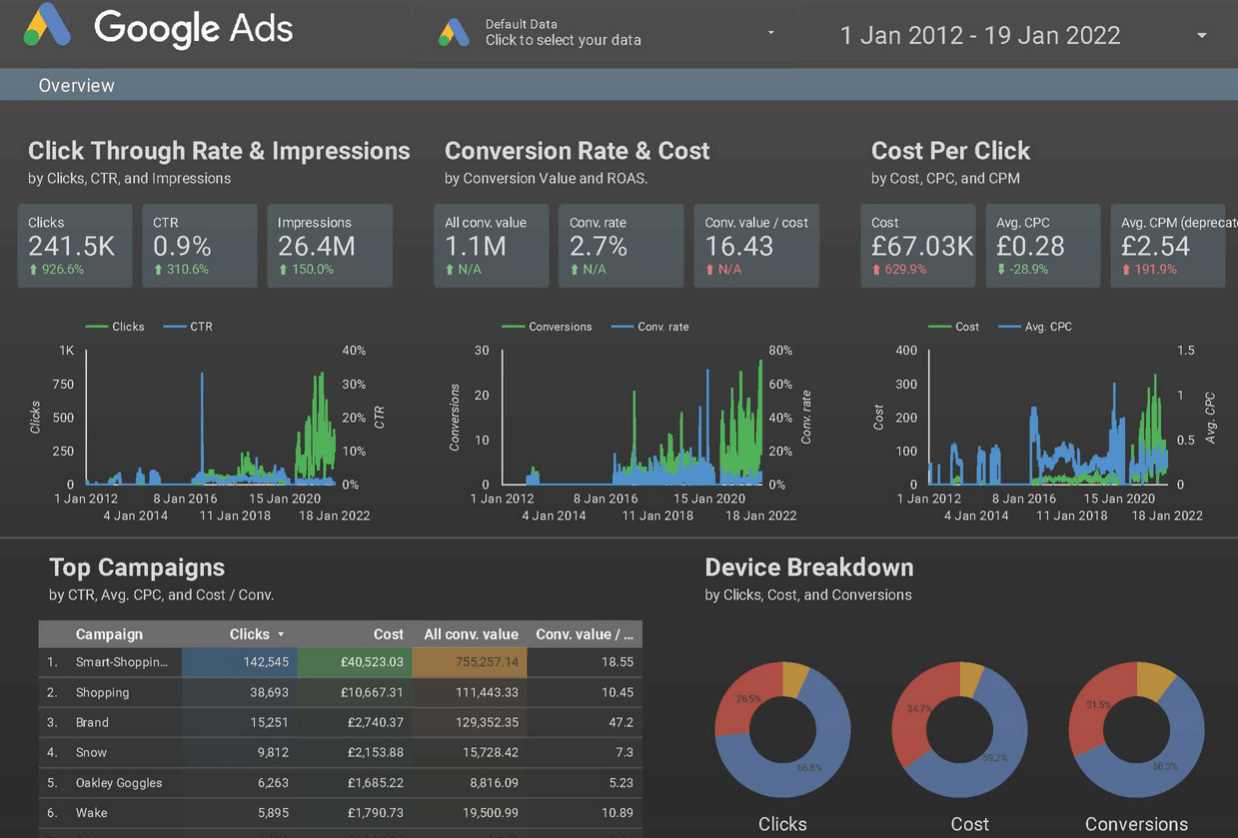Viewport: 1238px width, 838px height.
Task: Select the 1 Jan 2012 - 19 Jan 2022 date range
Action: point(980,35)
